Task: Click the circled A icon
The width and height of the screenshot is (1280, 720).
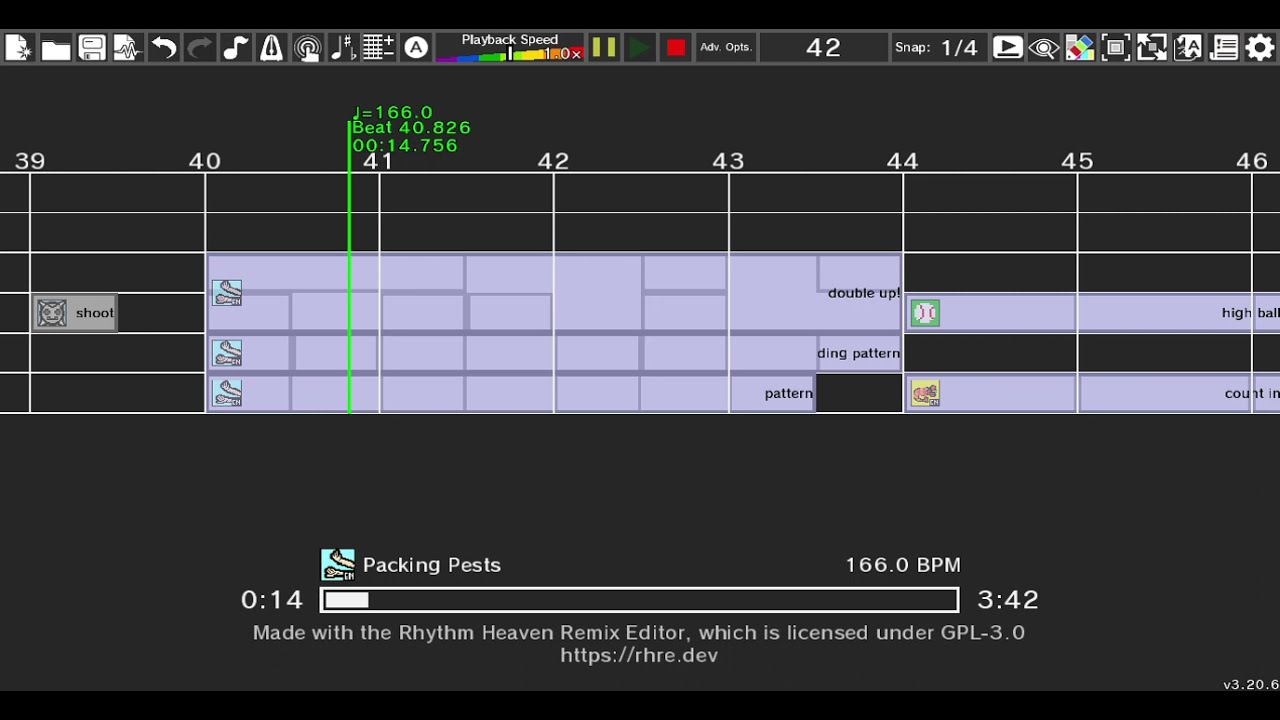Action: (x=415, y=48)
